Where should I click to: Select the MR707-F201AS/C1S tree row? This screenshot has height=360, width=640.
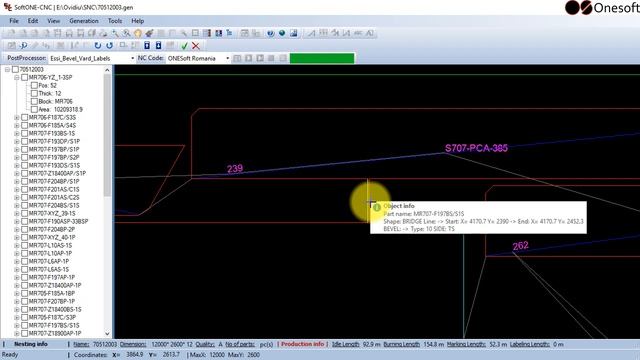(54, 189)
